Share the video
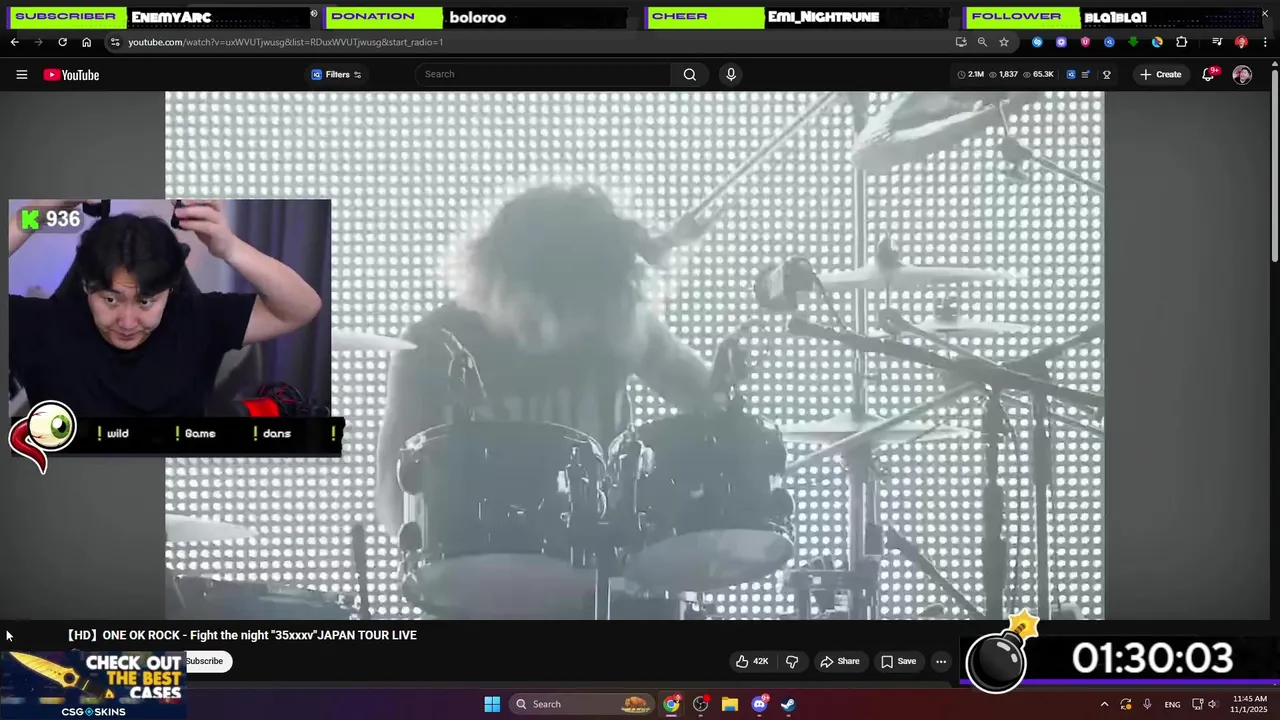 tap(840, 661)
